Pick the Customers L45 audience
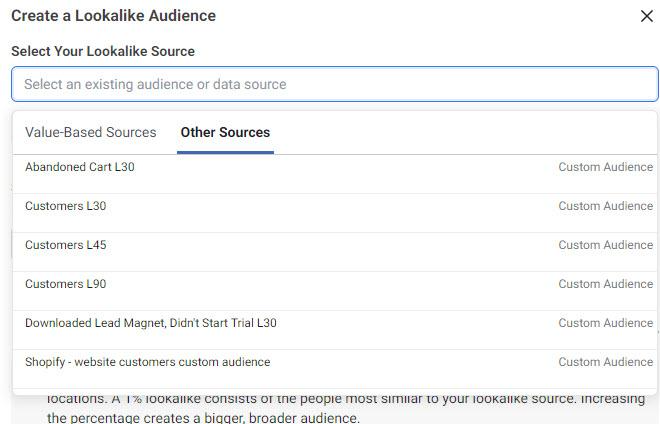Viewport: 660px width, 424px height. coord(66,245)
